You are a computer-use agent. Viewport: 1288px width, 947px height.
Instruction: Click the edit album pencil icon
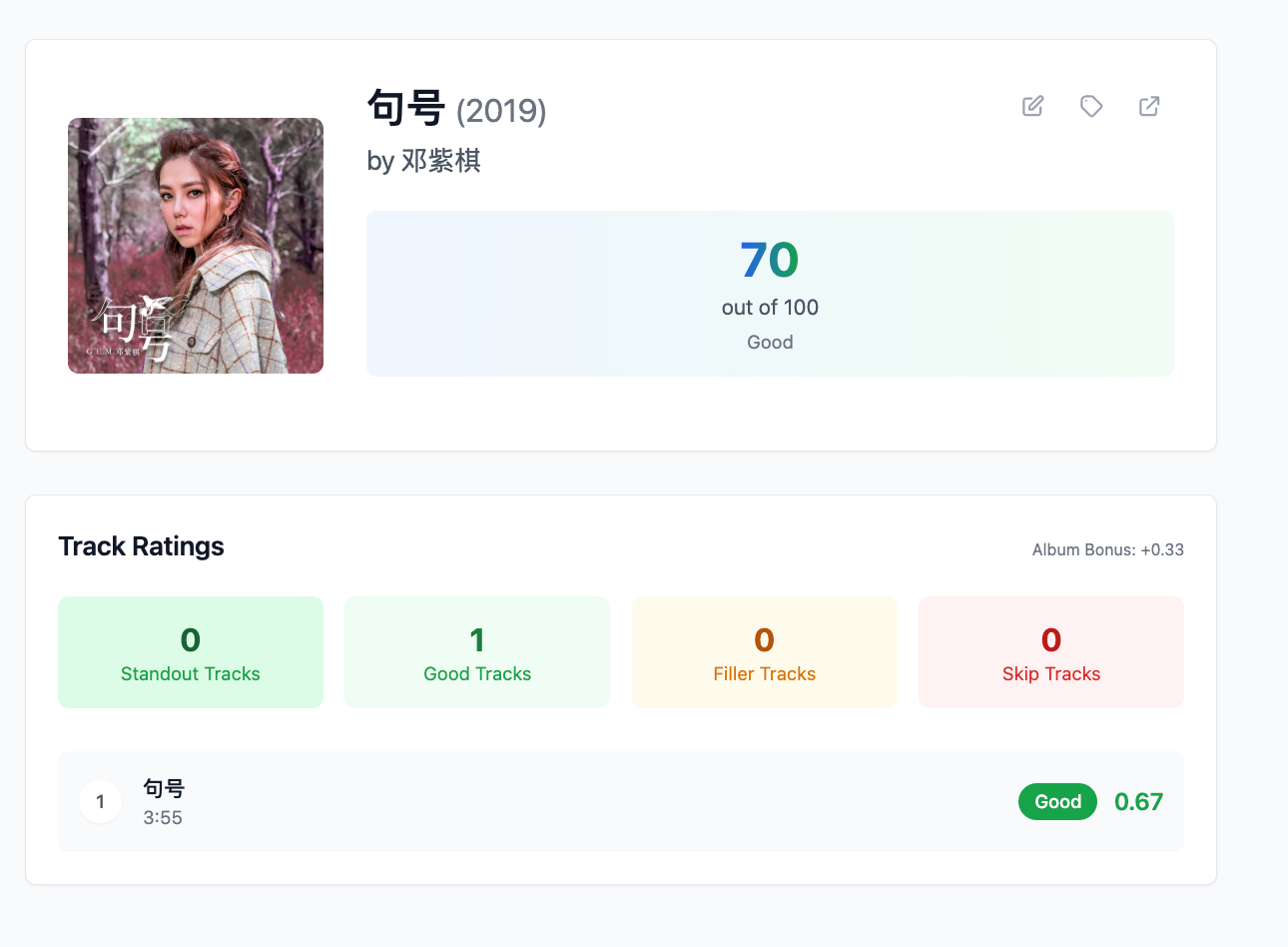(x=1033, y=106)
